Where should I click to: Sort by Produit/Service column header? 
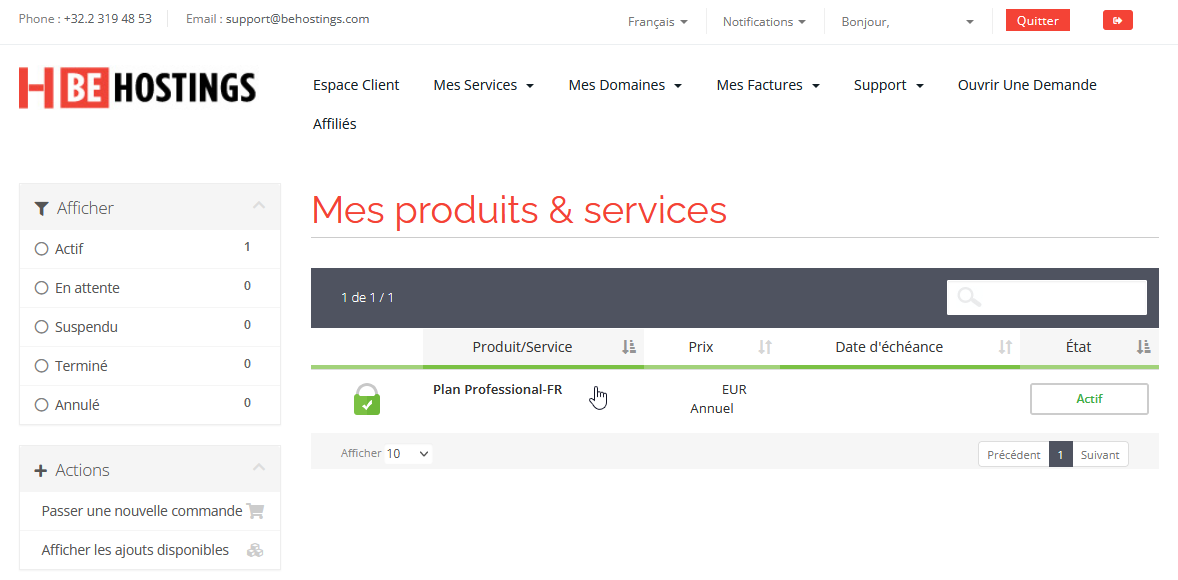533,347
